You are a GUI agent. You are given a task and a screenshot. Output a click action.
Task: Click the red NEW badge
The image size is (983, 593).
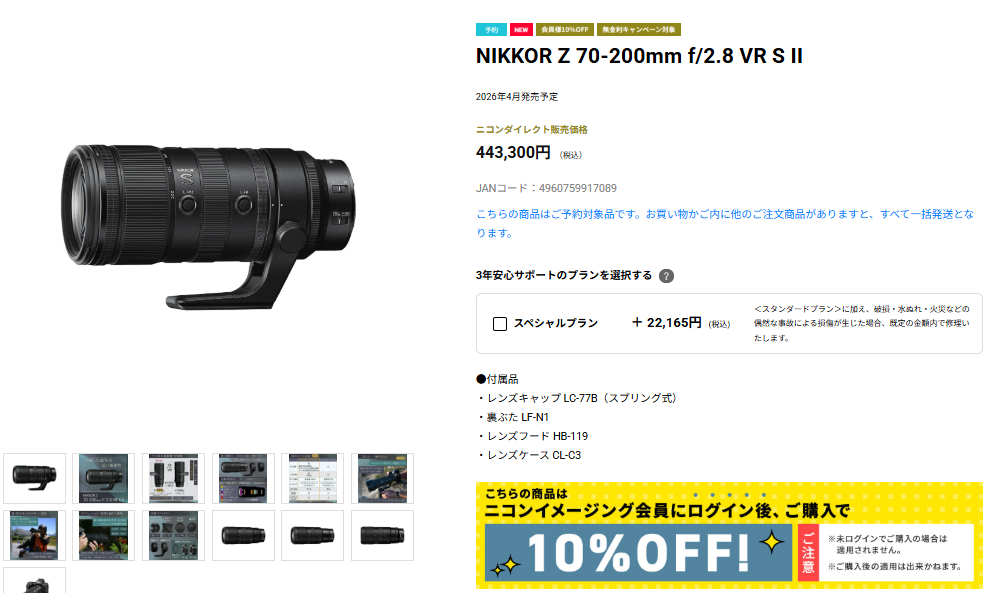pos(521,29)
